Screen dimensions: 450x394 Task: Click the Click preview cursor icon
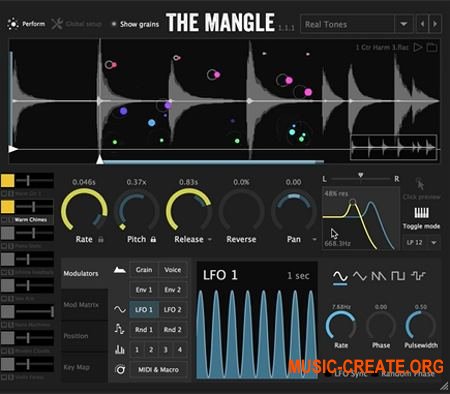pos(420,184)
